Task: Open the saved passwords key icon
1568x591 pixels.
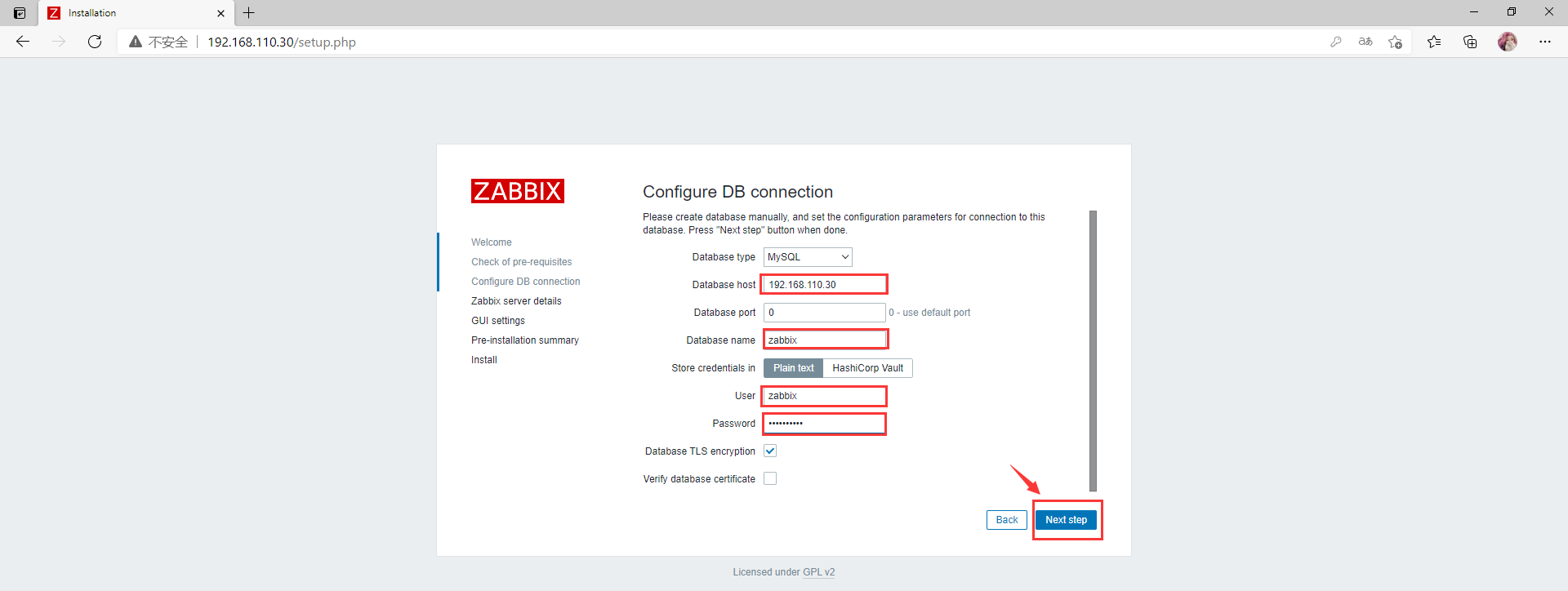Action: click(1336, 42)
